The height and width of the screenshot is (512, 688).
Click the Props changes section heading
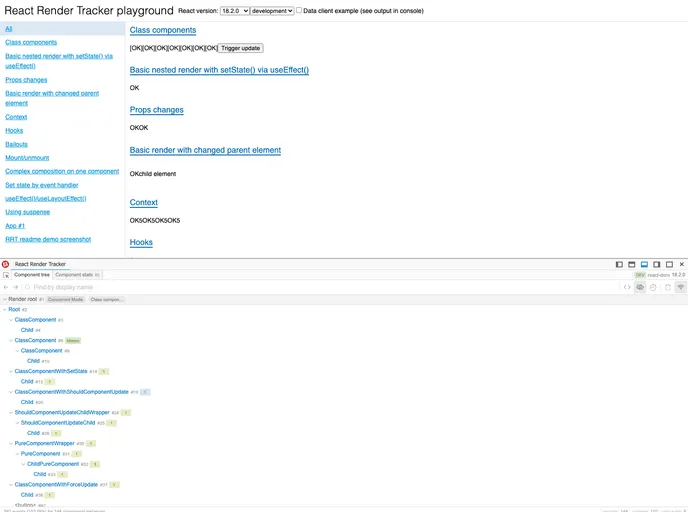(x=157, y=110)
